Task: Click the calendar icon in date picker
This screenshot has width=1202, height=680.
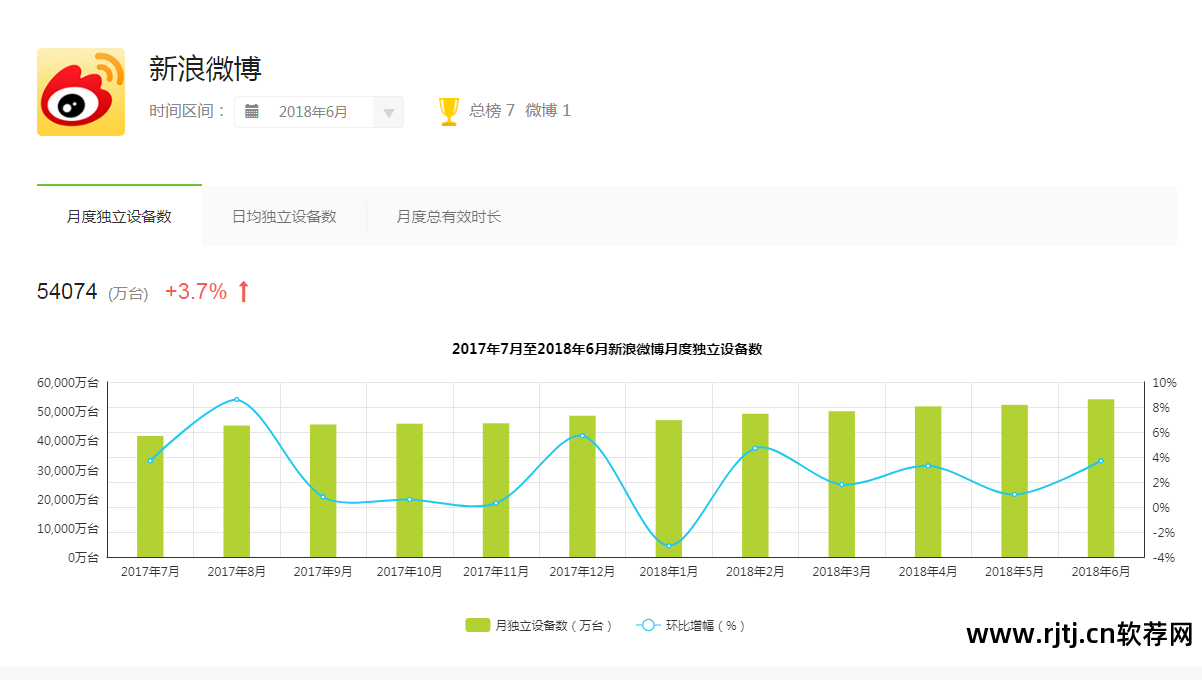Action: [x=252, y=111]
